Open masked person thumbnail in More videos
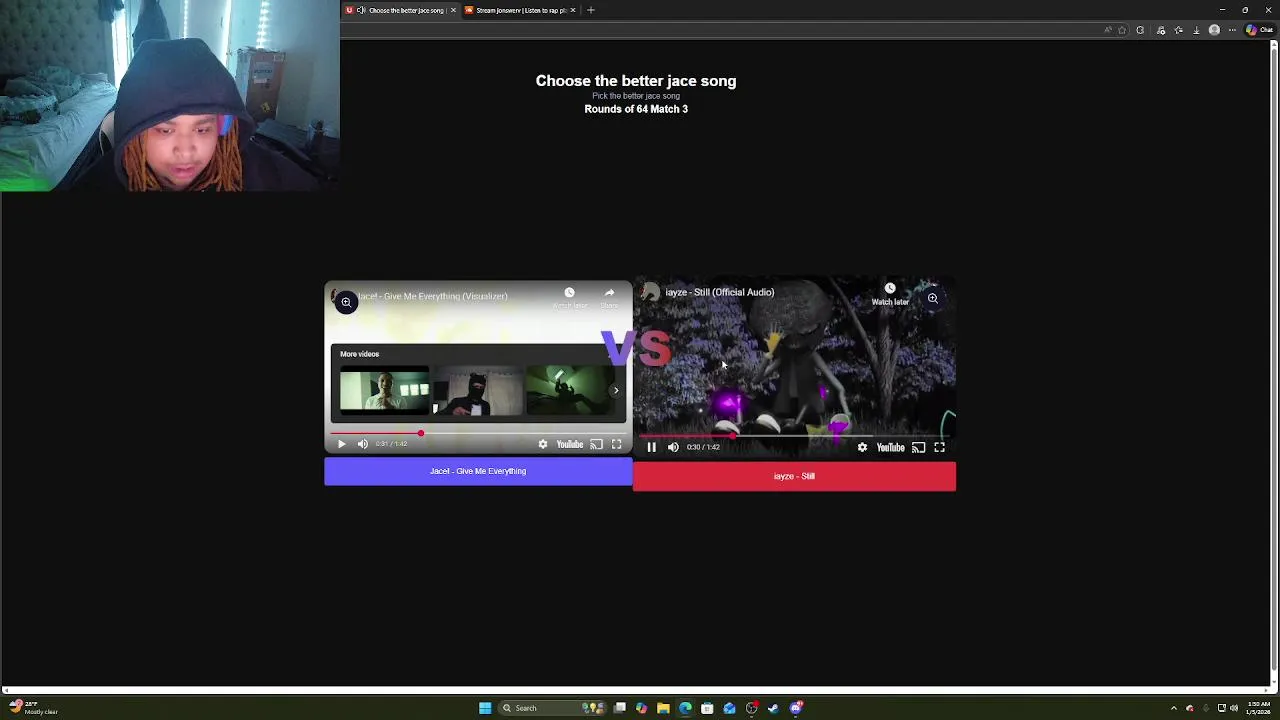Viewport: 1280px width, 720px height. (477, 390)
